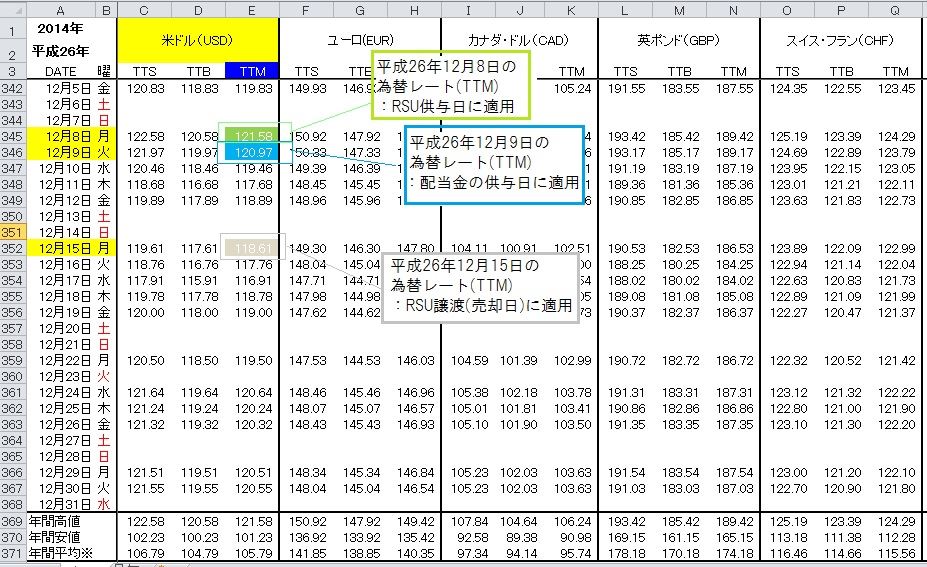Select row header 351
This screenshot has width=927, height=567.
tap(12, 232)
